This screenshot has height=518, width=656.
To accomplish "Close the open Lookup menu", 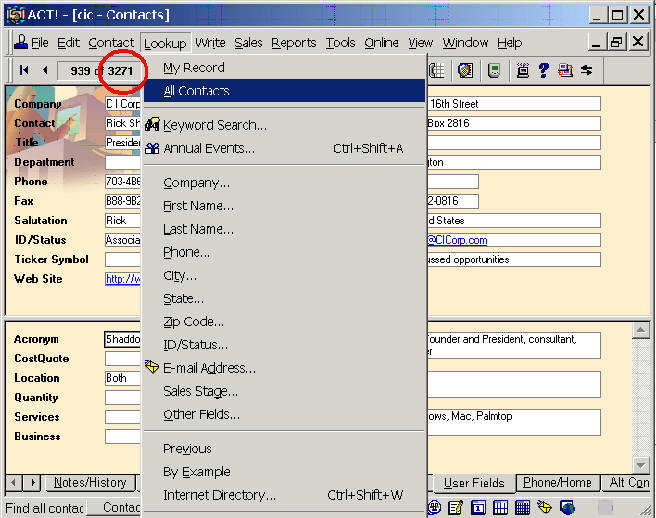I will point(165,43).
